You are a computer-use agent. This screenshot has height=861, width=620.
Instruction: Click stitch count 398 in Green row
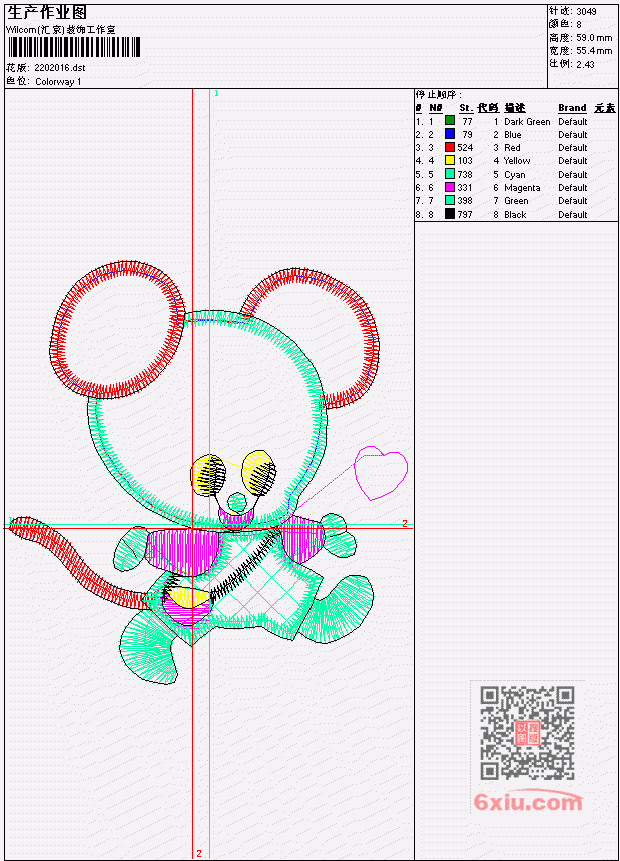[x=465, y=201]
